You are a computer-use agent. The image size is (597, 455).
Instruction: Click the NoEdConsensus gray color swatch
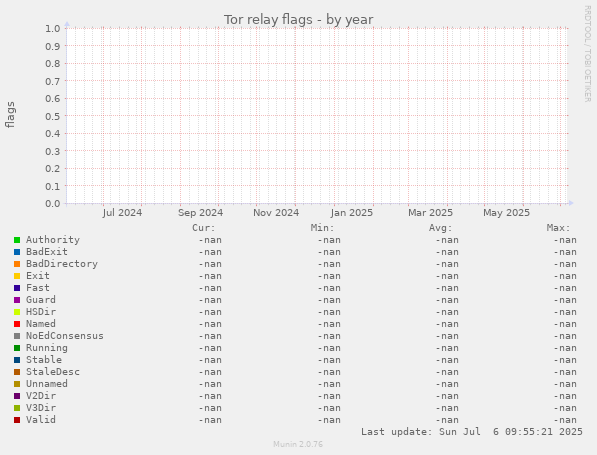click(17, 336)
